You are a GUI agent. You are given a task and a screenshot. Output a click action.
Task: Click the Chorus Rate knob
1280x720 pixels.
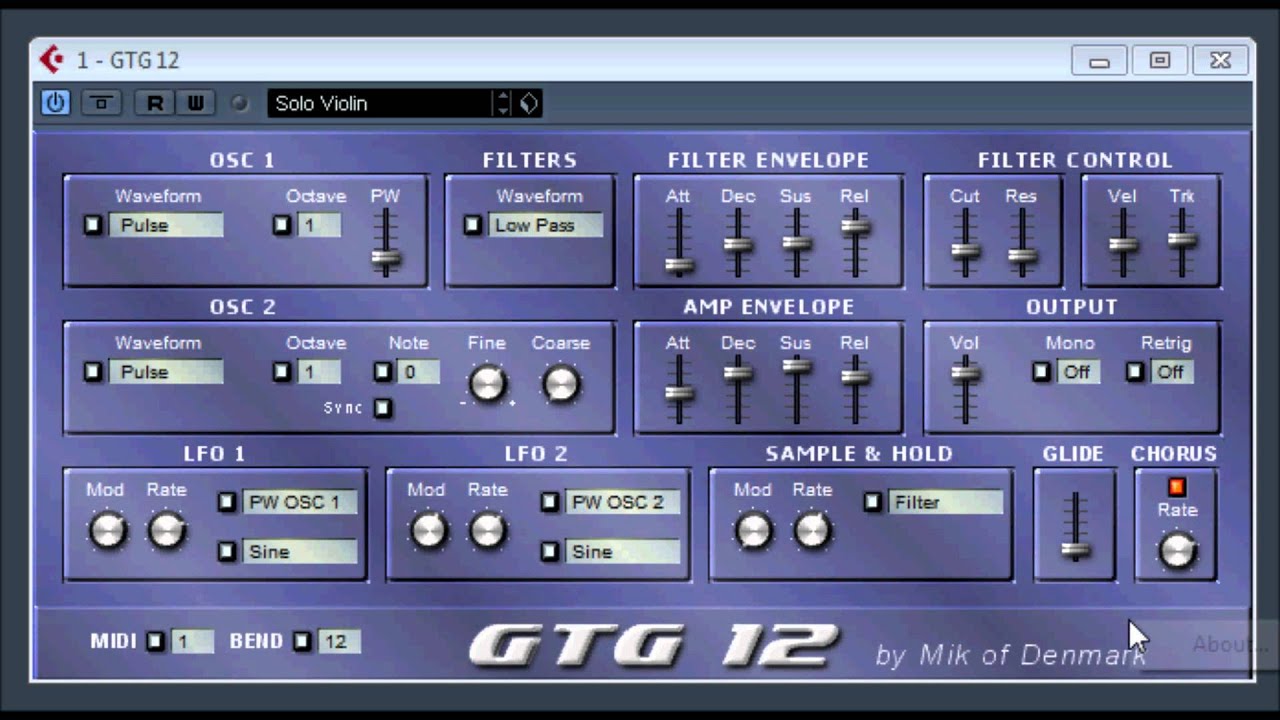(1176, 551)
